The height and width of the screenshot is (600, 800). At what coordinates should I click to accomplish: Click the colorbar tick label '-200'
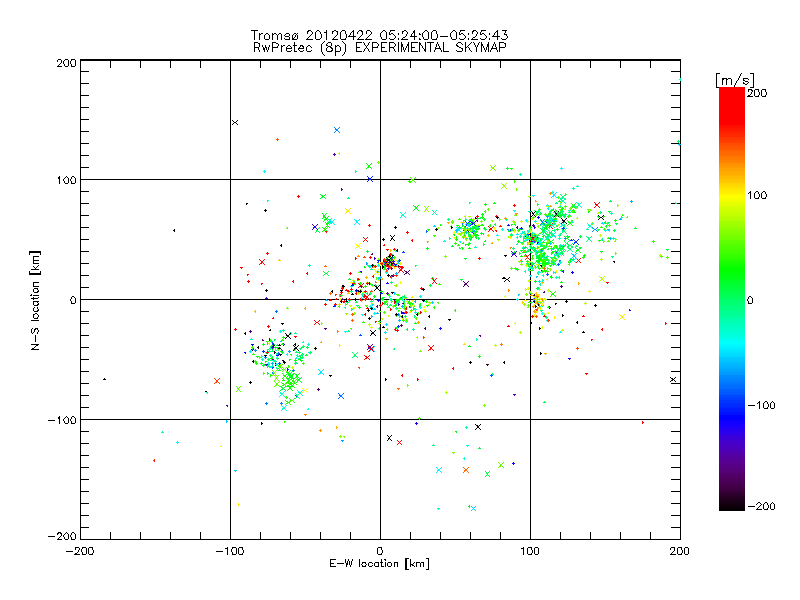pyautogui.click(x=761, y=506)
